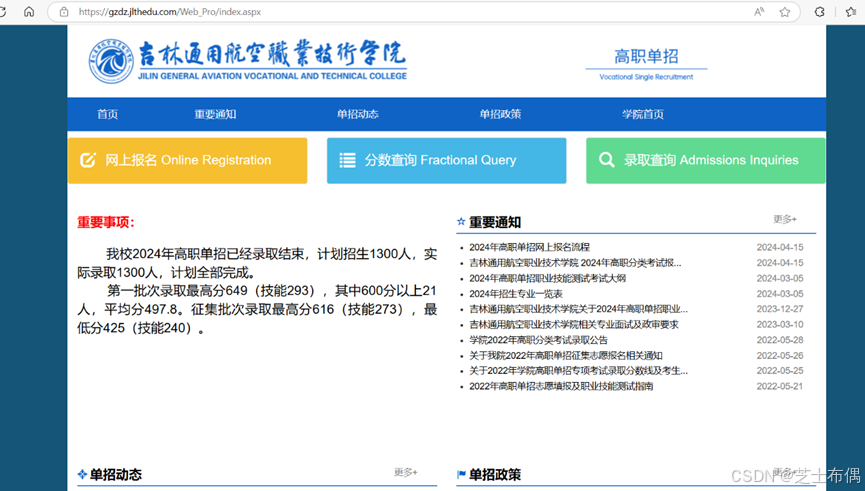Click 更多+ next to 单招动态
This screenshot has width=865, height=491.
tap(405, 472)
